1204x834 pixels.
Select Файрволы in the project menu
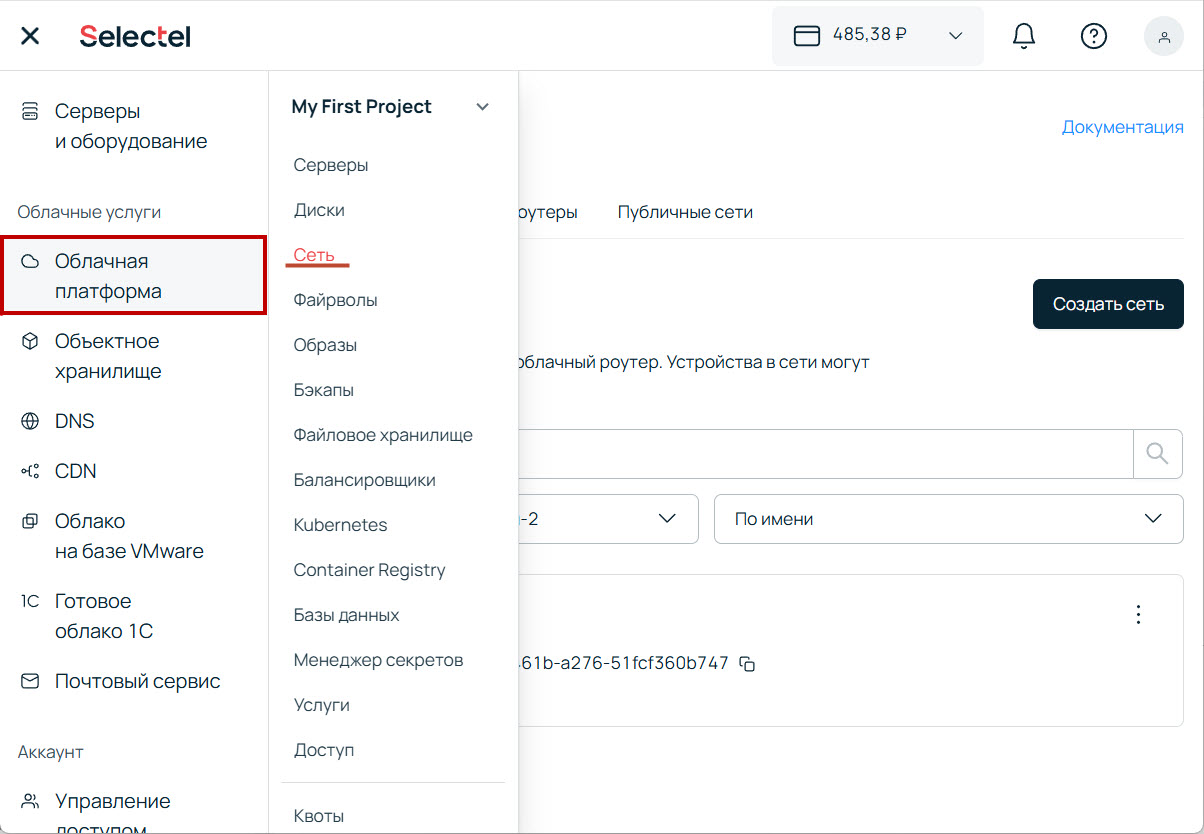coord(335,300)
